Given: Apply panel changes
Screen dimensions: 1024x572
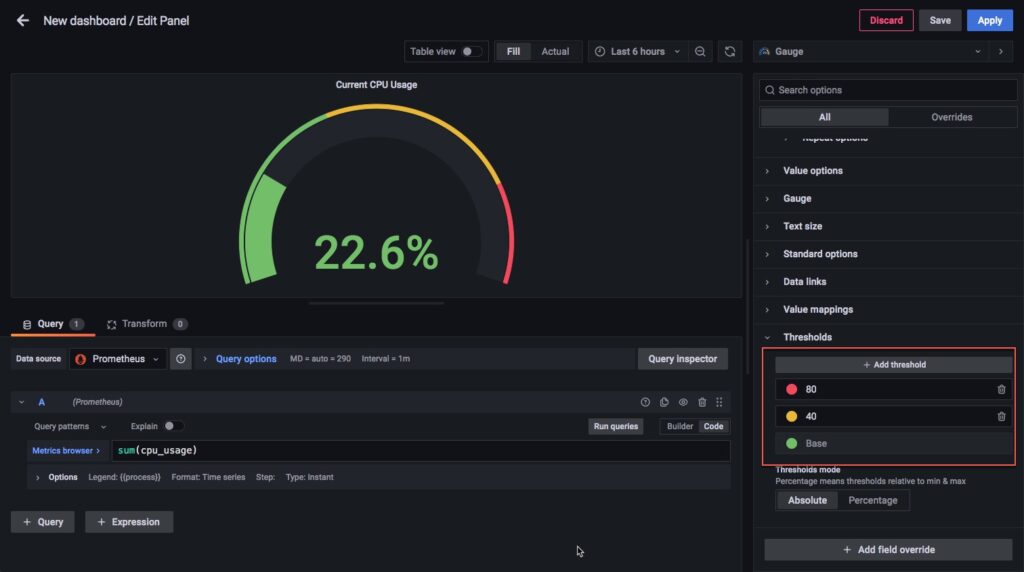Looking at the screenshot, I should (x=989, y=20).
